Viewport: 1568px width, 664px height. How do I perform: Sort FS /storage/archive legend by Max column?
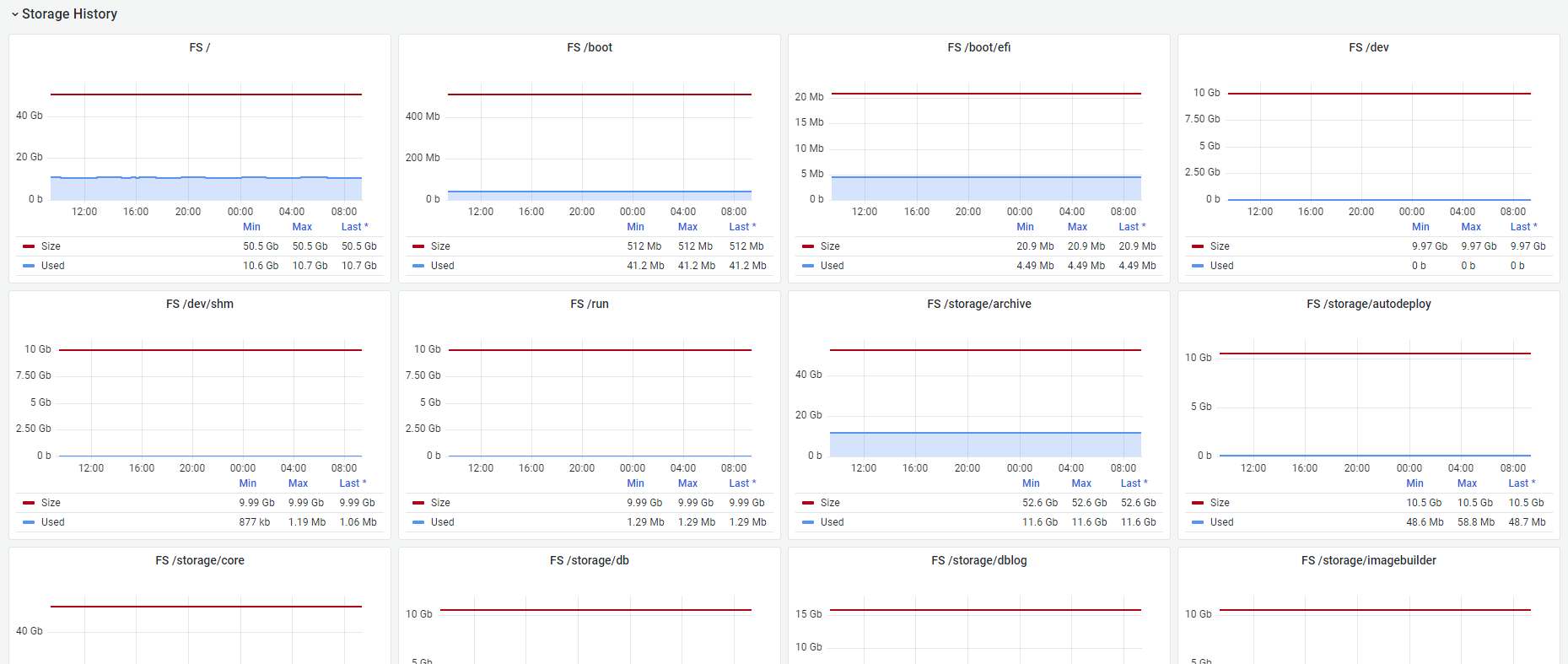point(1081,483)
